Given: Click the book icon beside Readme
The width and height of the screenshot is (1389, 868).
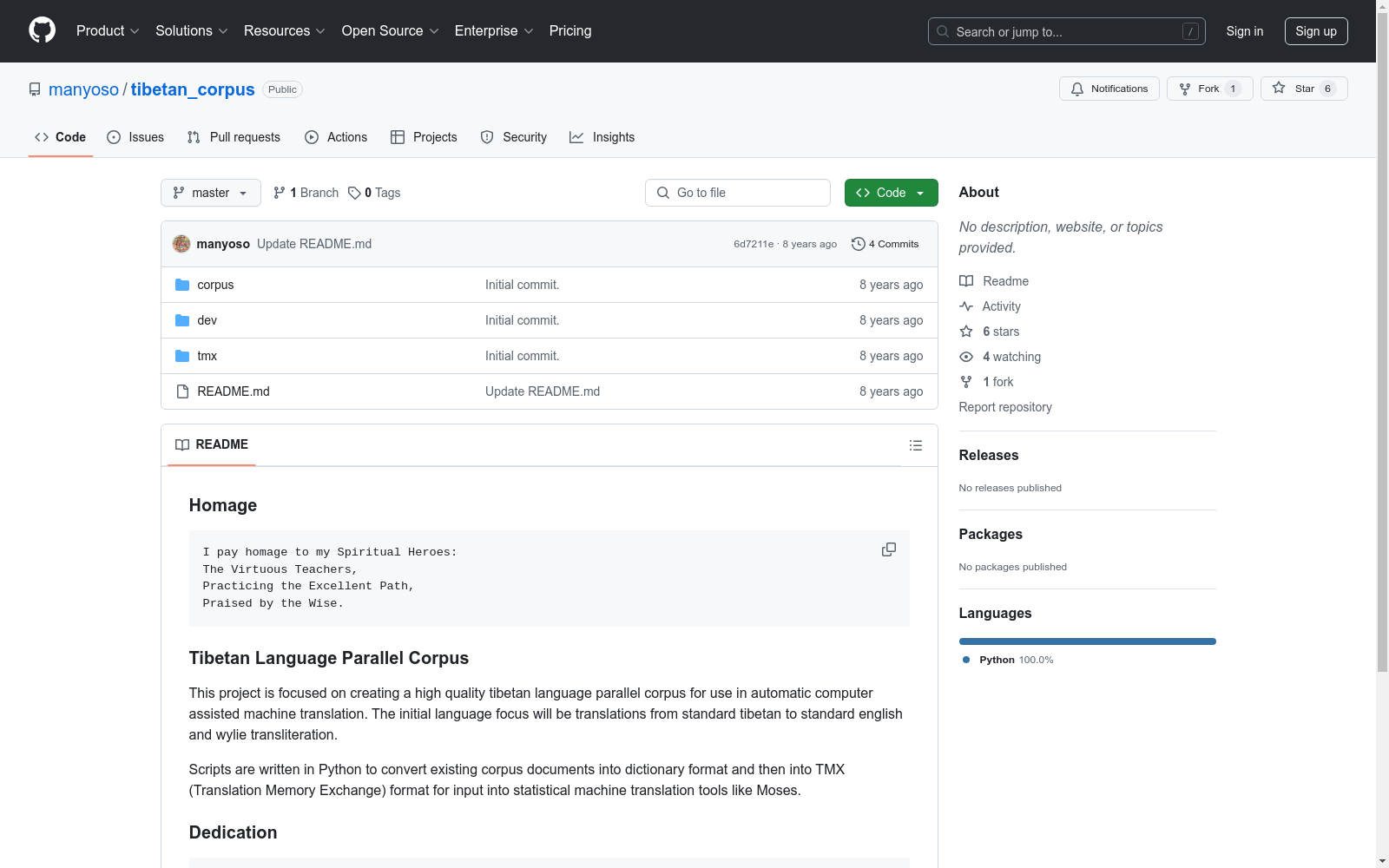Looking at the screenshot, I should tap(966, 281).
